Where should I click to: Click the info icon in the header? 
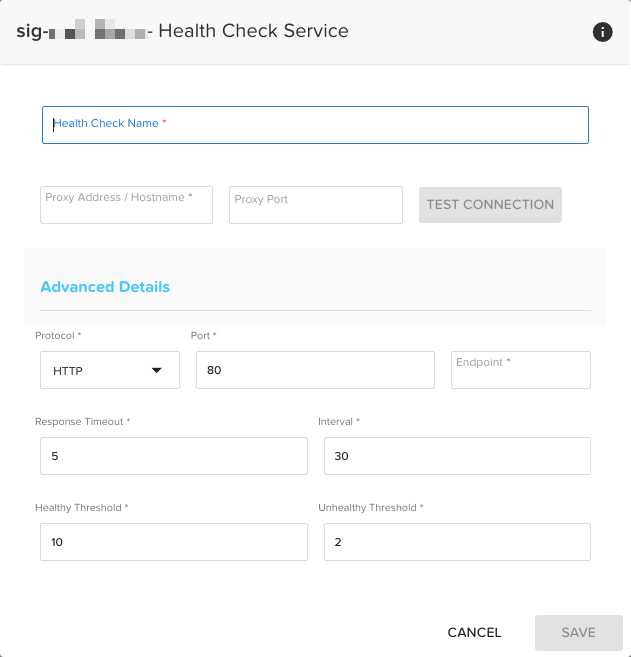(x=602, y=32)
